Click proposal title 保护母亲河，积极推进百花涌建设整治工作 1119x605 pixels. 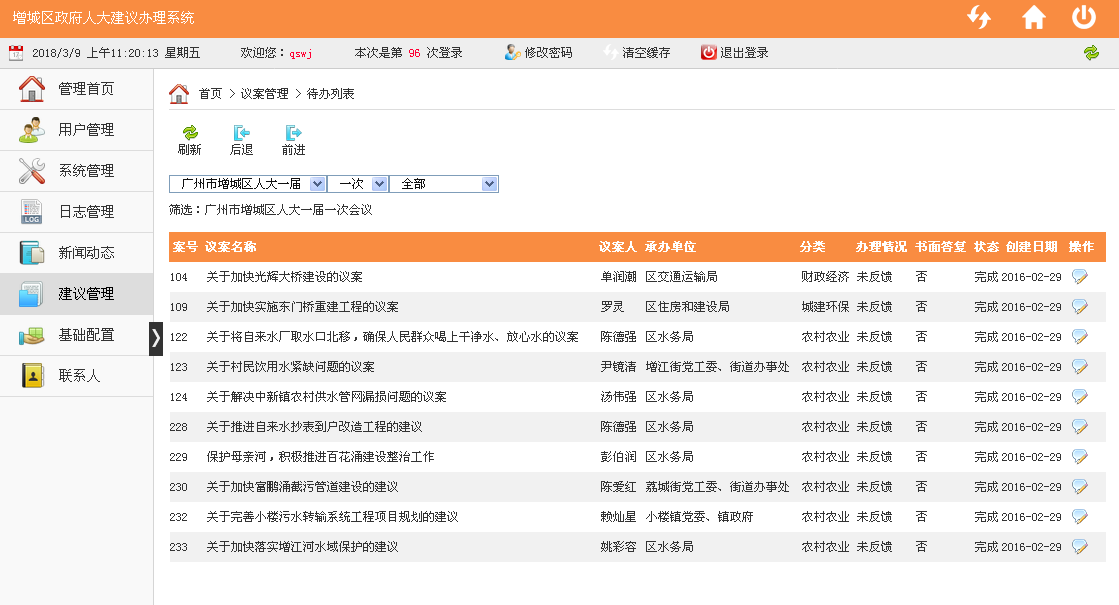pyautogui.click(x=320, y=457)
